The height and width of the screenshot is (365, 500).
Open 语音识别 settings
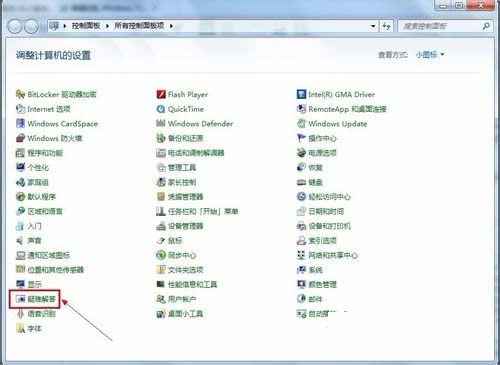coord(36,314)
